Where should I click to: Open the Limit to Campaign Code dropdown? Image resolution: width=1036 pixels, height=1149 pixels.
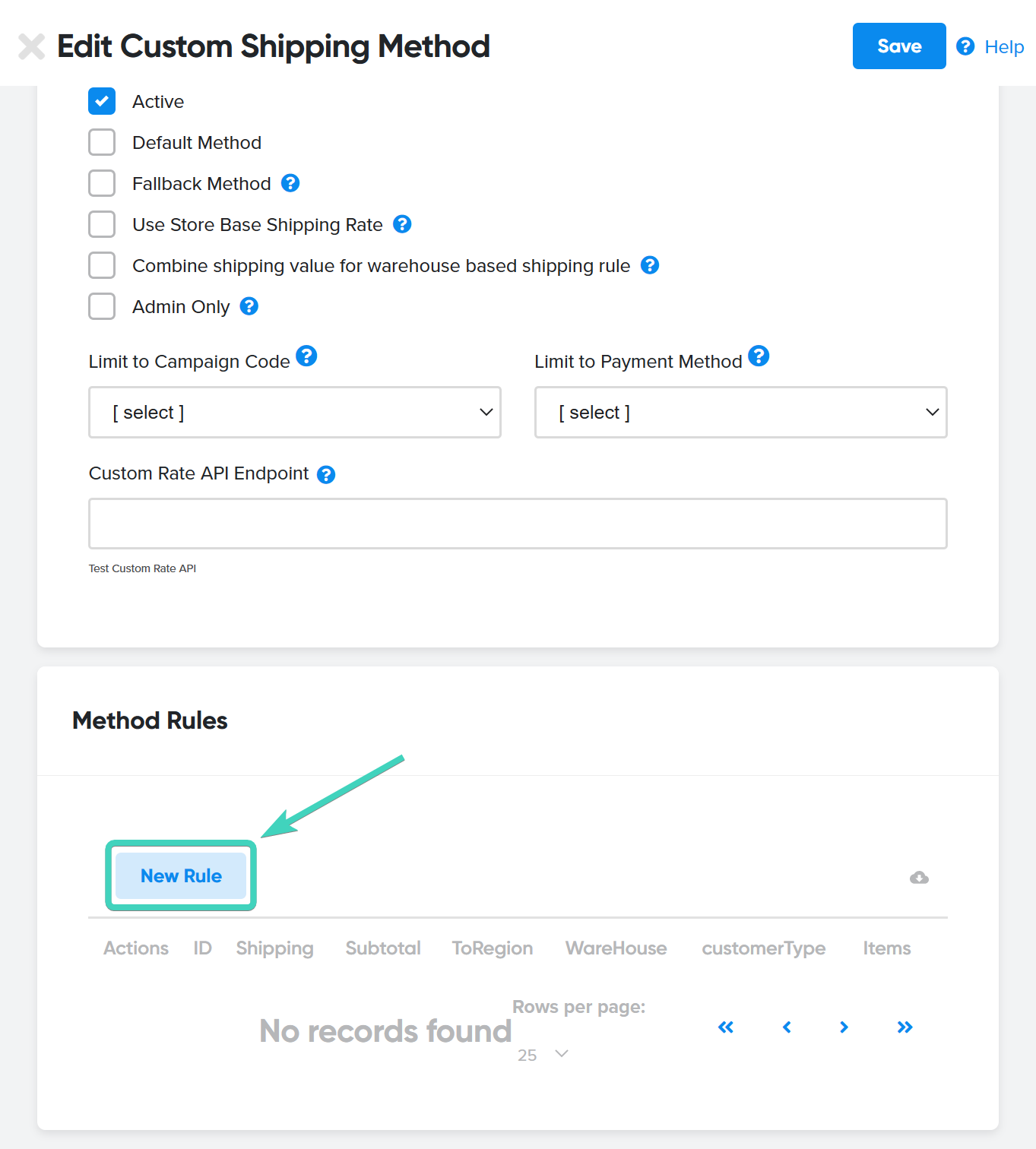[x=294, y=412]
